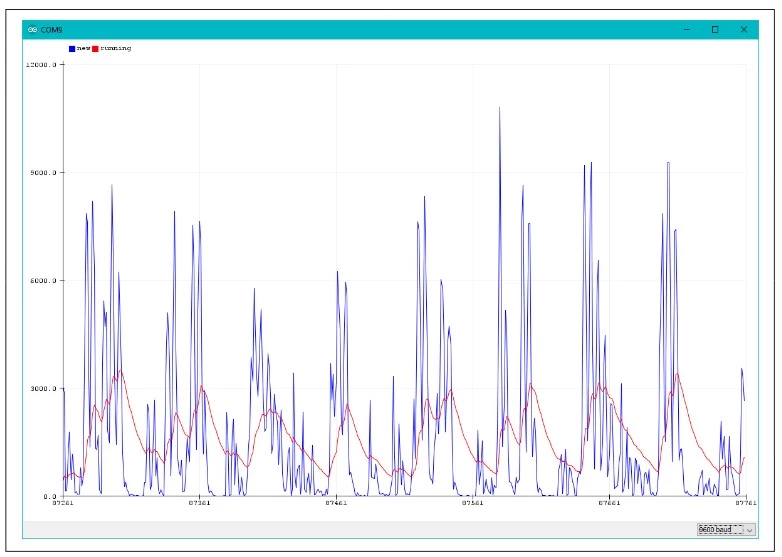Click the 12000.0 y-axis label
This screenshot has height=557, width=782.
click(x=41, y=65)
